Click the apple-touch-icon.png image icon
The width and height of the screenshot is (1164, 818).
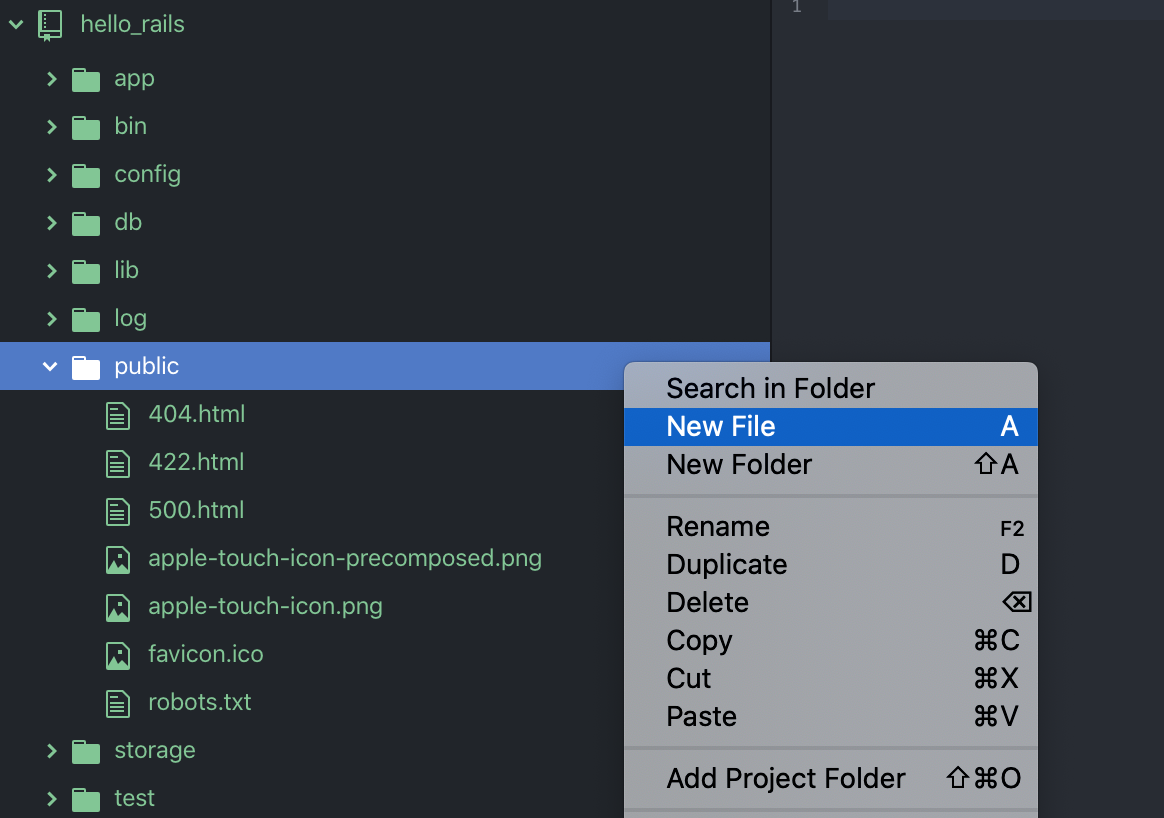(x=118, y=607)
